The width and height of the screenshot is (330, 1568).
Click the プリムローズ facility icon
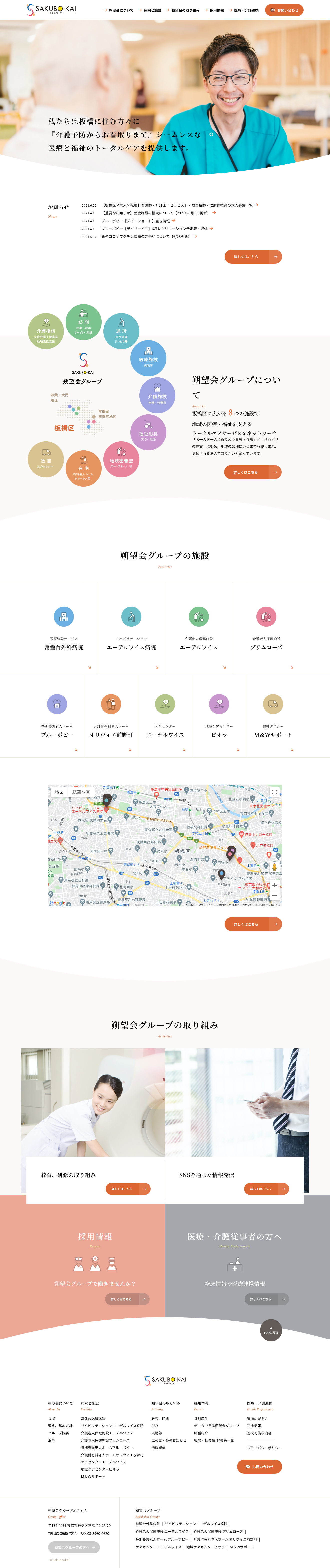click(x=266, y=616)
